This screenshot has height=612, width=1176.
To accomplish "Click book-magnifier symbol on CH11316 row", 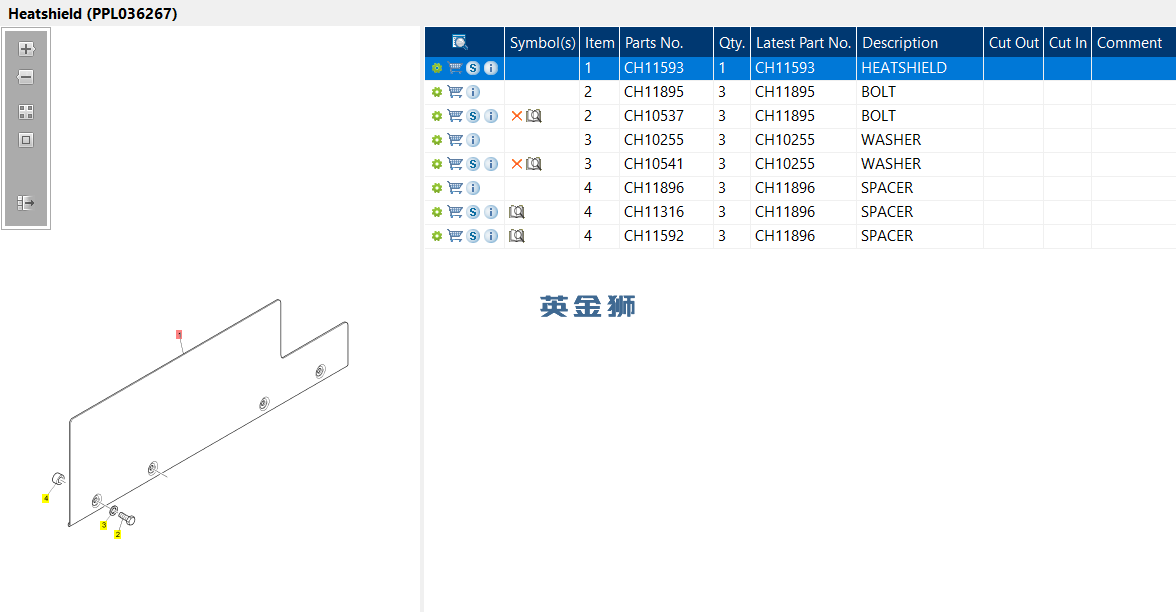I will coord(516,212).
